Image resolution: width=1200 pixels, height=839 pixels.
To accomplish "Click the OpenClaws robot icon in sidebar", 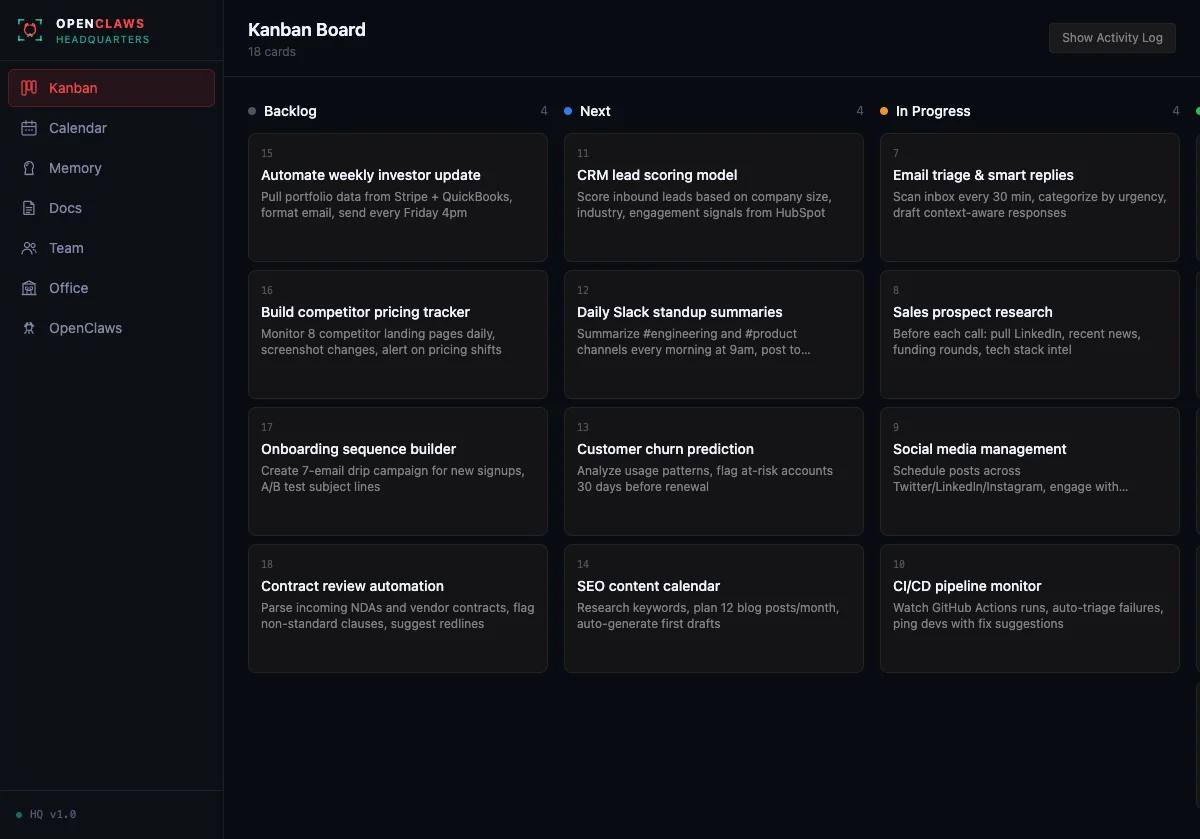I will click(29, 328).
